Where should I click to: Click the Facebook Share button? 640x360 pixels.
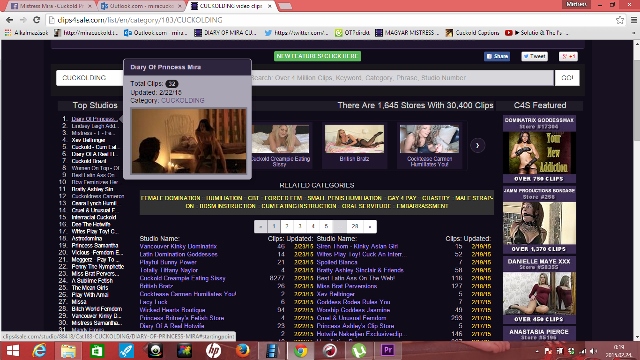click(497, 56)
